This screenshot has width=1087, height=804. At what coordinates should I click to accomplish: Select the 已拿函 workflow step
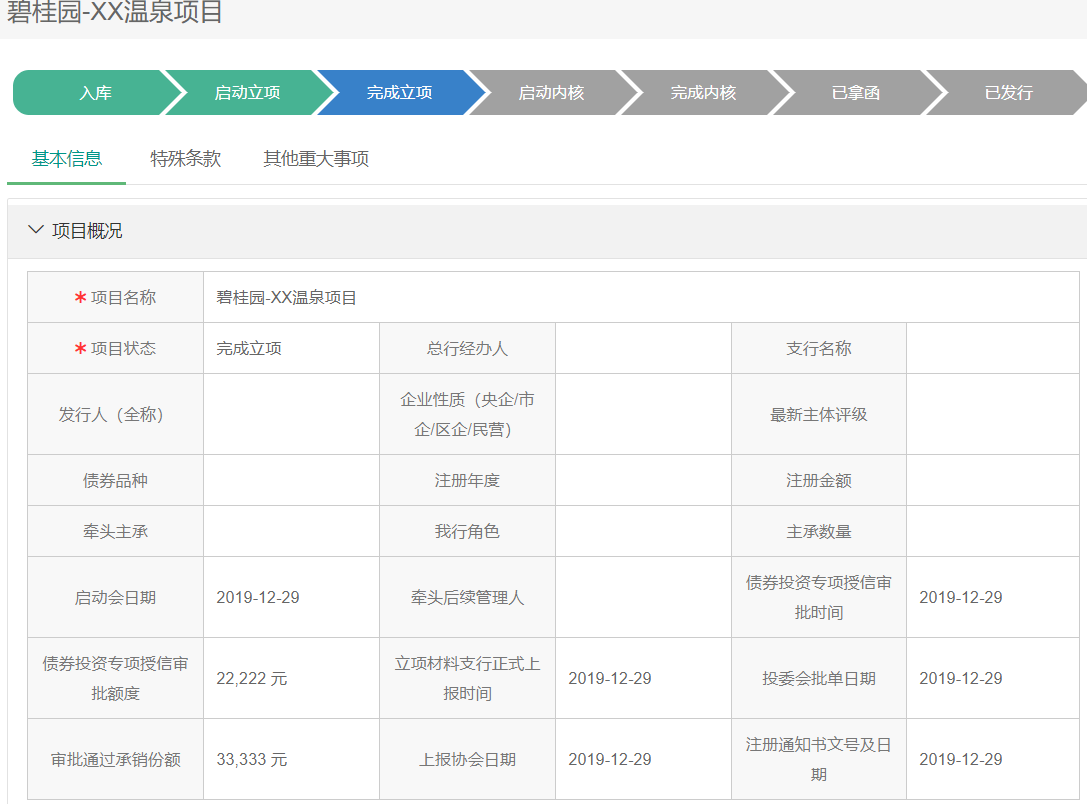pyautogui.click(x=855, y=92)
